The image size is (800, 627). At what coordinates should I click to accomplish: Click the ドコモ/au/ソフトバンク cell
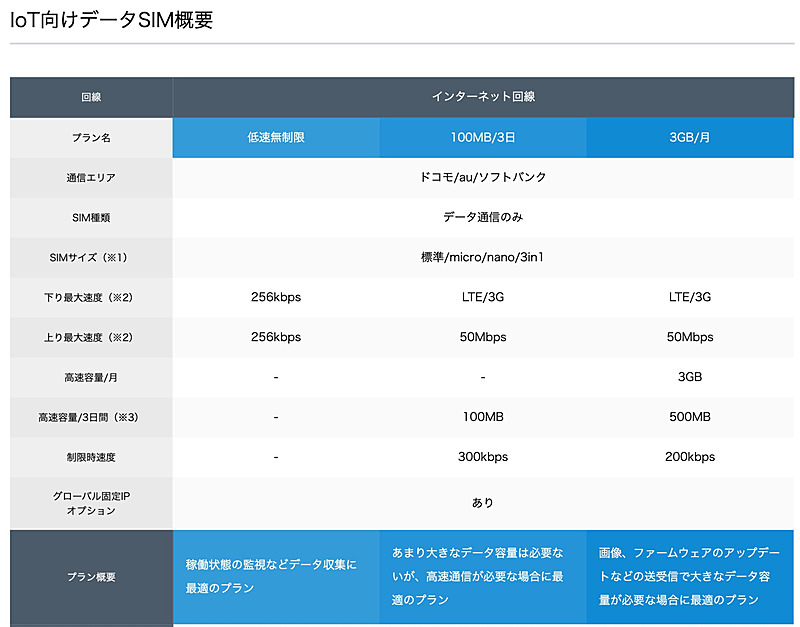coord(483,178)
